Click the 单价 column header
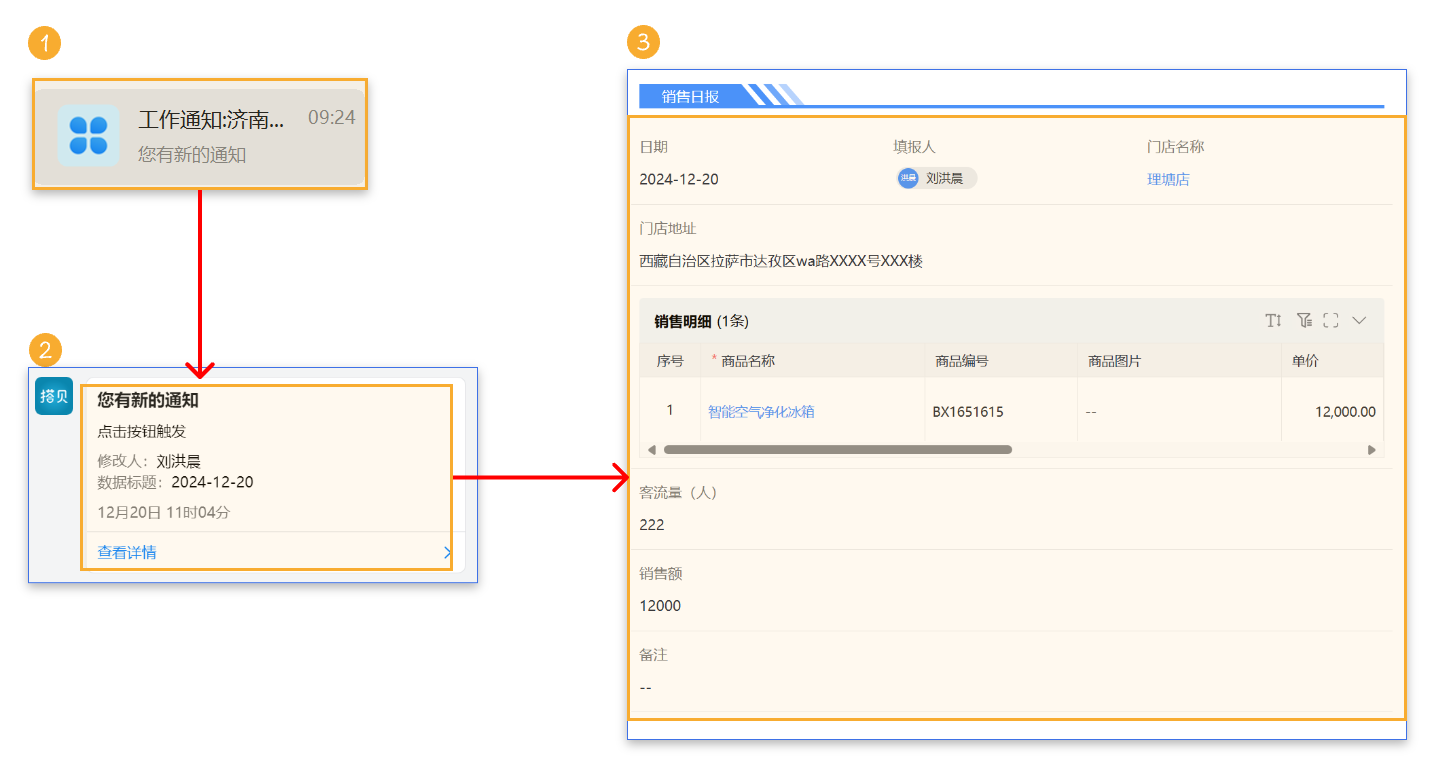 pos(1304,361)
